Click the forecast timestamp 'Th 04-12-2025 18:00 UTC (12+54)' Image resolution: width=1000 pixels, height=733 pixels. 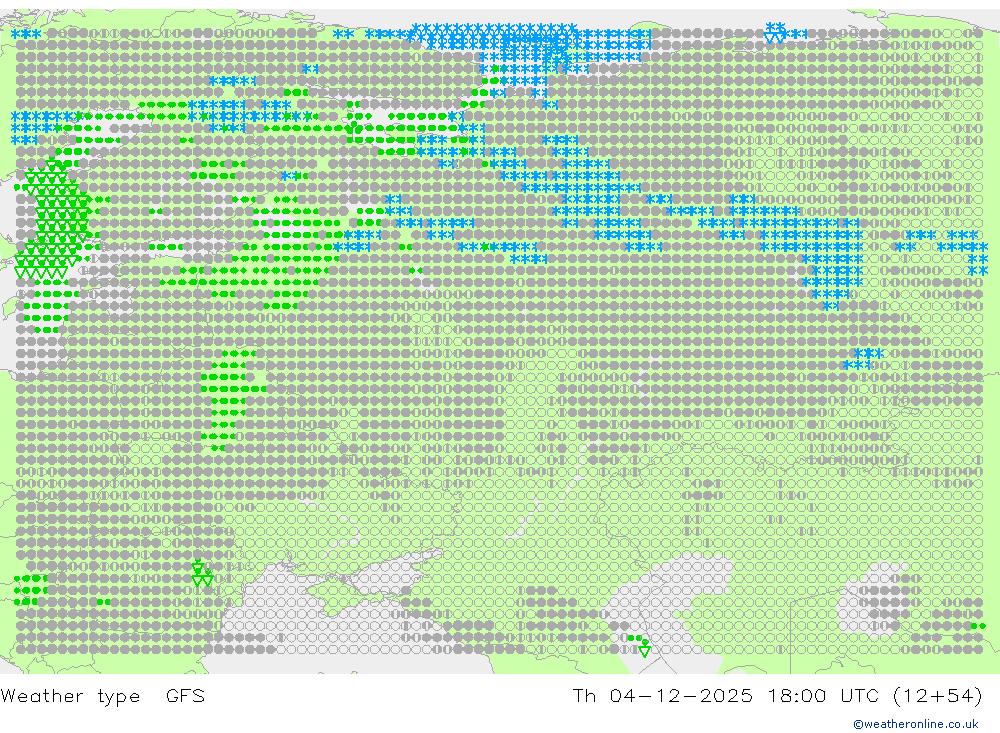(777, 696)
